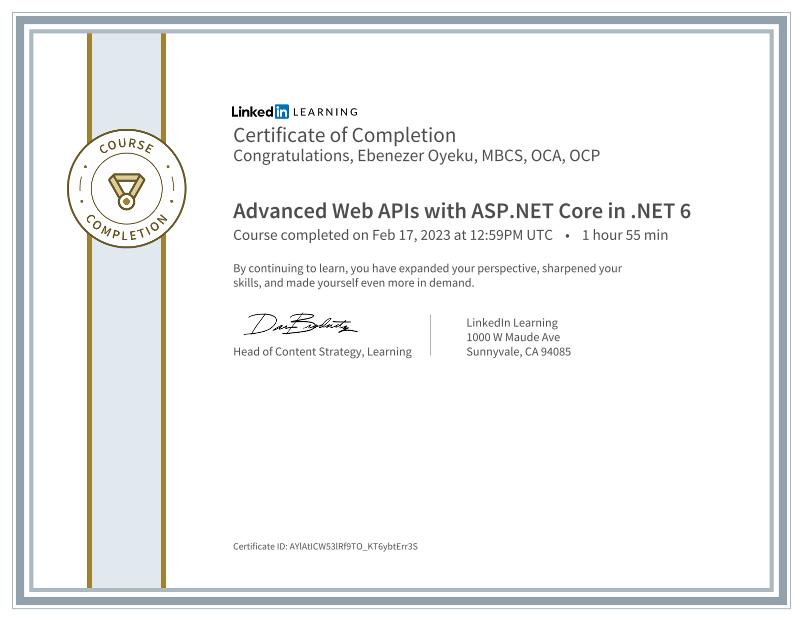This screenshot has height=620, width=802.
Task: Click 'Sunnyvale, CA 94085' text
Action: [518, 352]
